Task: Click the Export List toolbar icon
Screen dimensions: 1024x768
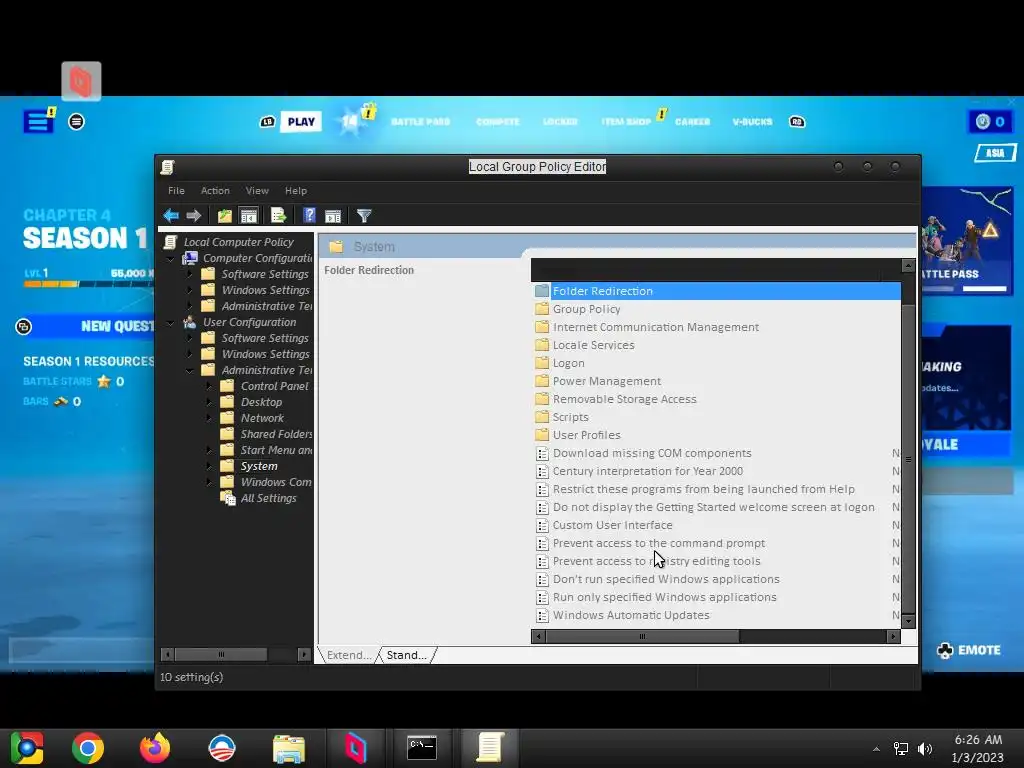Action: coord(279,216)
